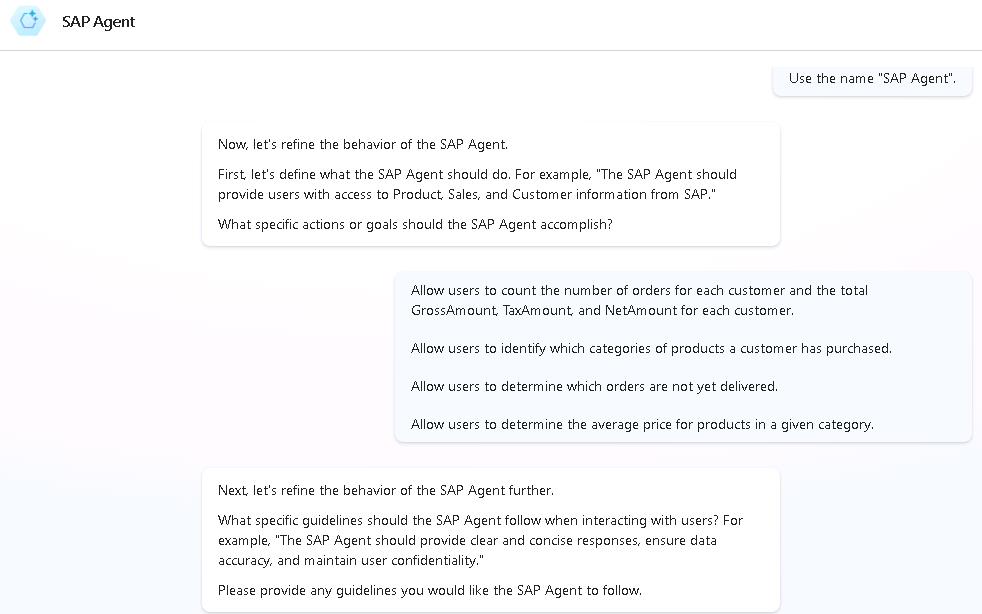Image resolution: width=982 pixels, height=614 pixels.
Task: Click the "What specific guidelines should" line
Action: [x=480, y=520]
